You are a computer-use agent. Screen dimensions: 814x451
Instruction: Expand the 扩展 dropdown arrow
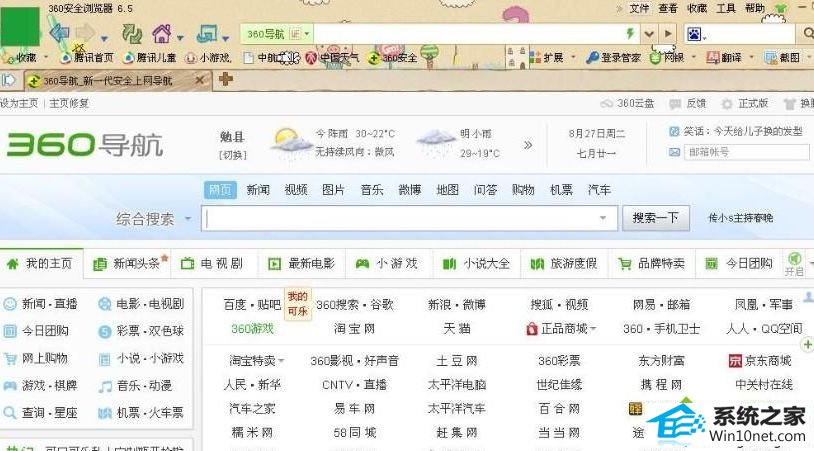pos(573,57)
